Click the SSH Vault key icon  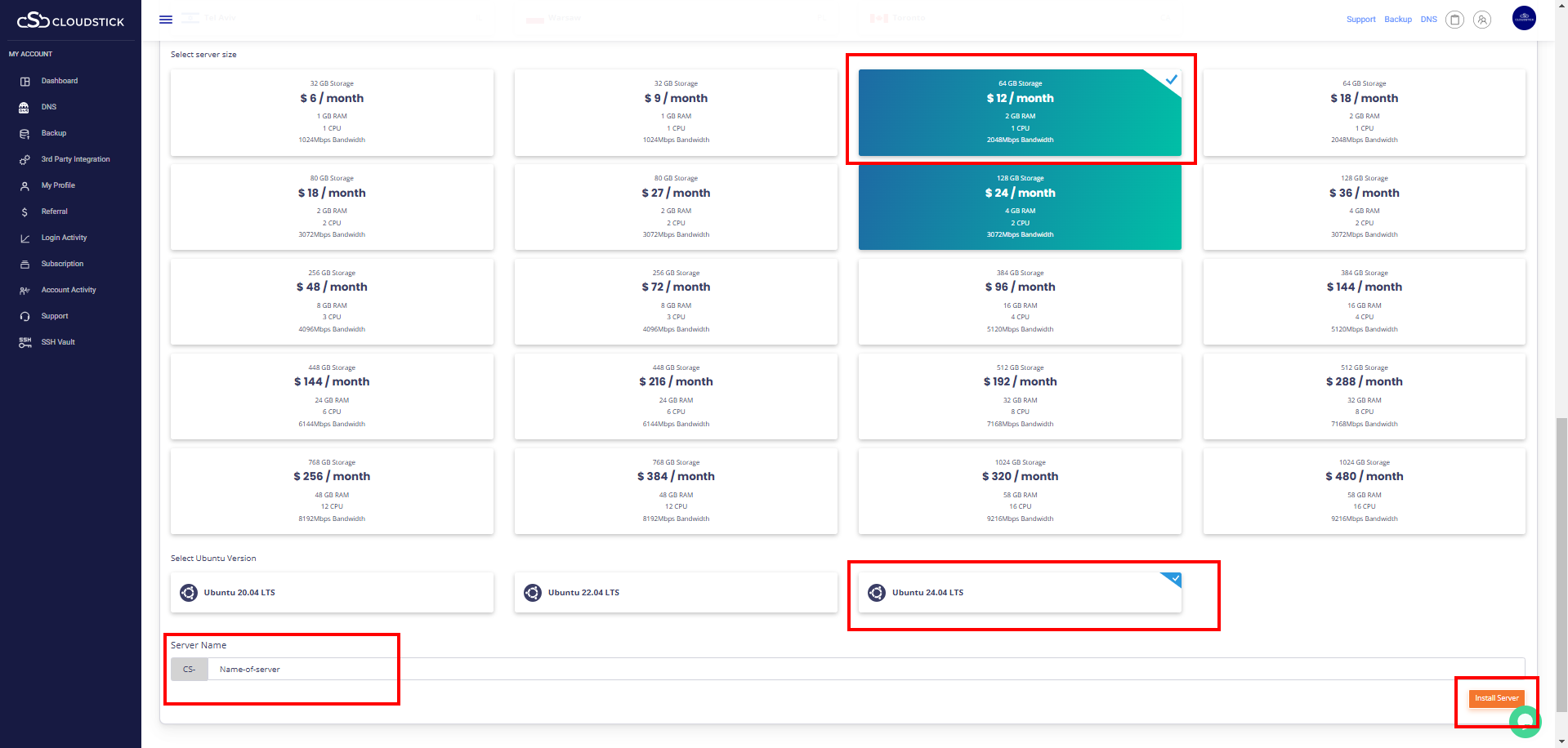pos(25,342)
